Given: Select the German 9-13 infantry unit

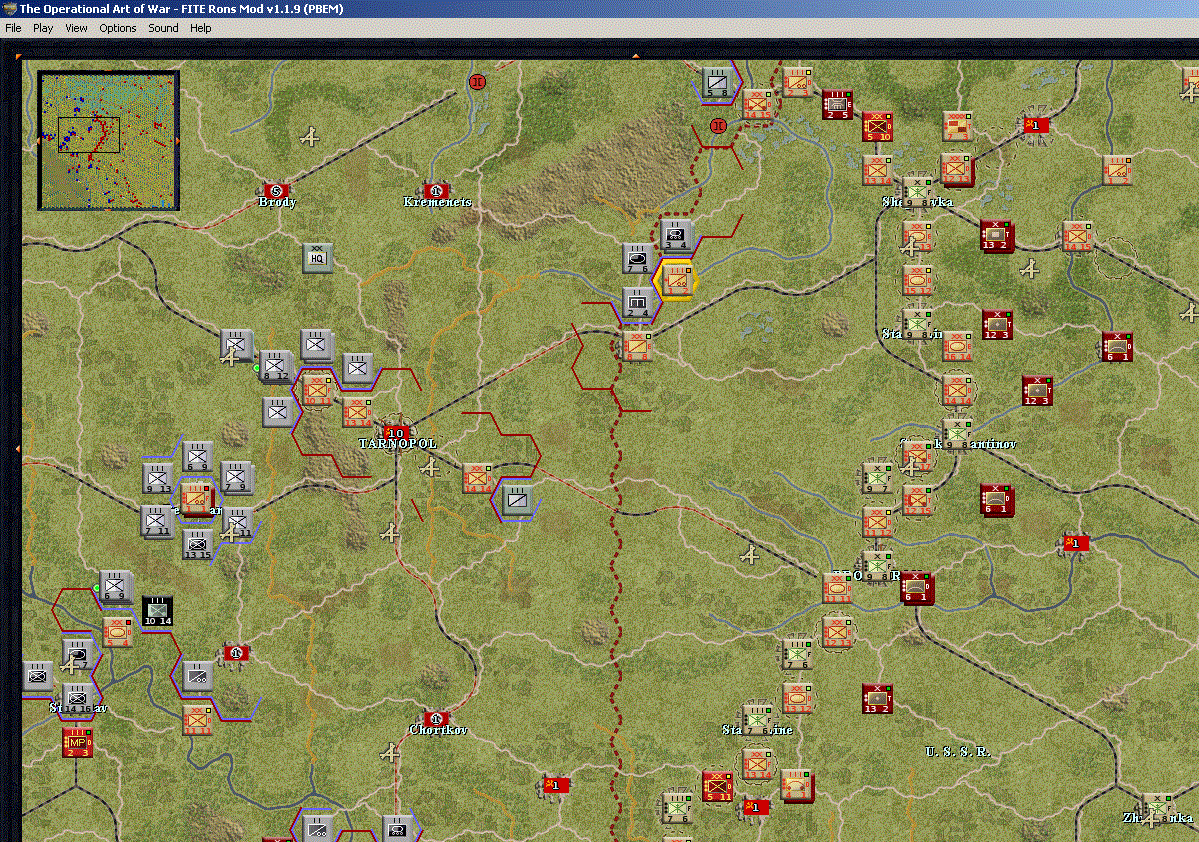Looking at the screenshot, I should tap(158, 479).
